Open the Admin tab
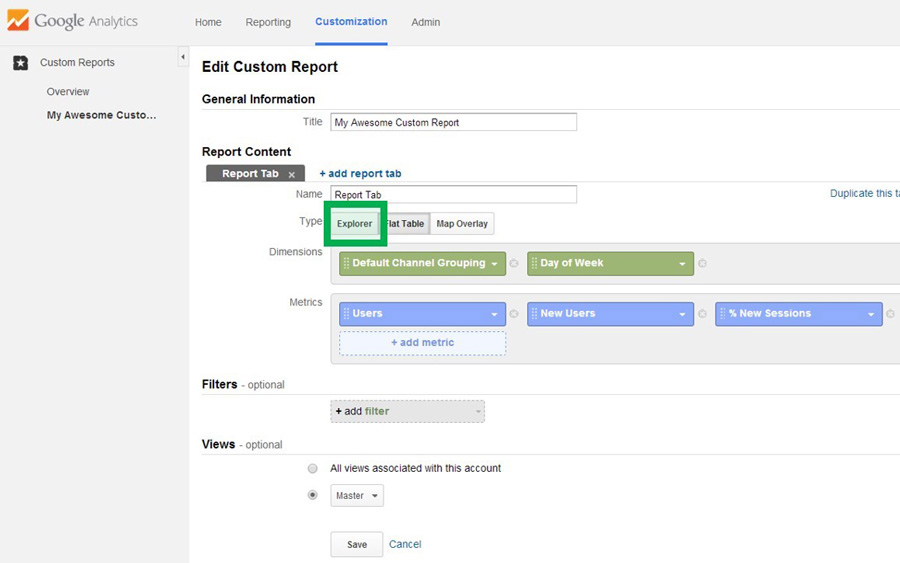Image resolution: width=900 pixels, height=563 pixels. tap(426, 22)
